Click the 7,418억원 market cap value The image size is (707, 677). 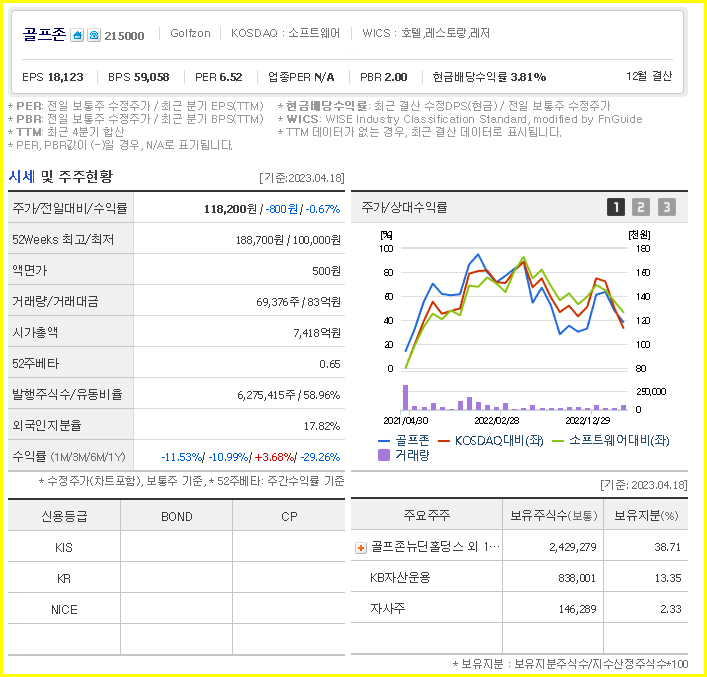click(317, 333)
